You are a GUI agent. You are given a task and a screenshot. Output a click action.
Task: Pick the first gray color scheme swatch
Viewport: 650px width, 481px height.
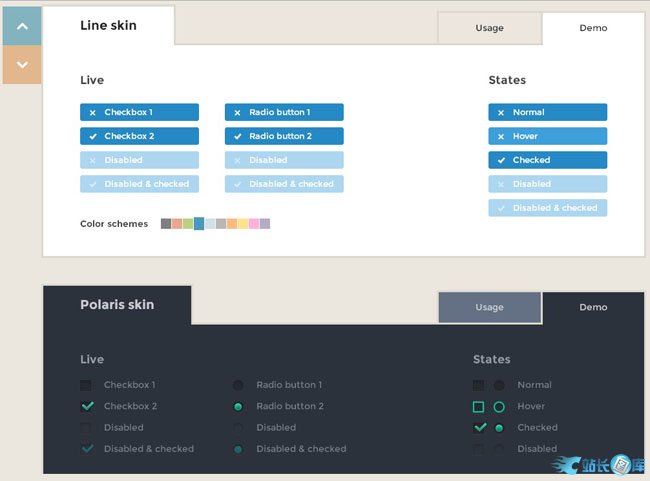pos(166,224)
